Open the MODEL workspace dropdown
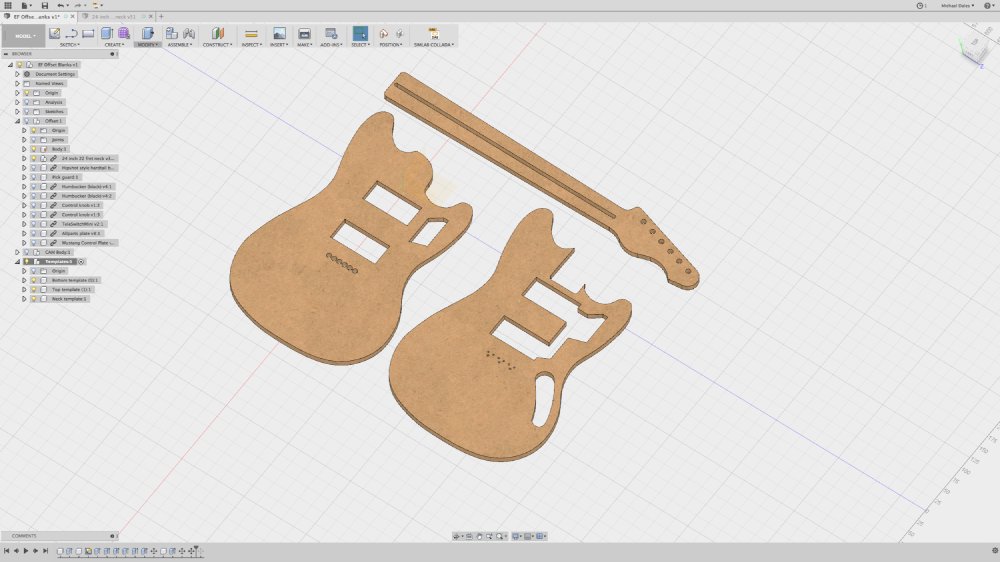 [24, 36]
